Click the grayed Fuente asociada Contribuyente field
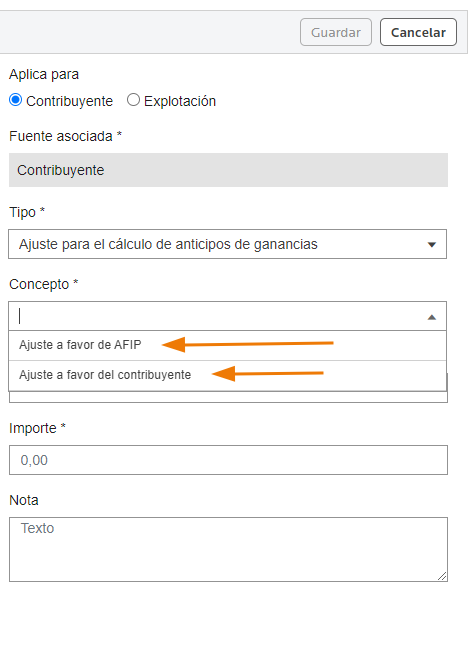Image resolution: width=471 pixels, height=672 pixels. click(228, 170)
